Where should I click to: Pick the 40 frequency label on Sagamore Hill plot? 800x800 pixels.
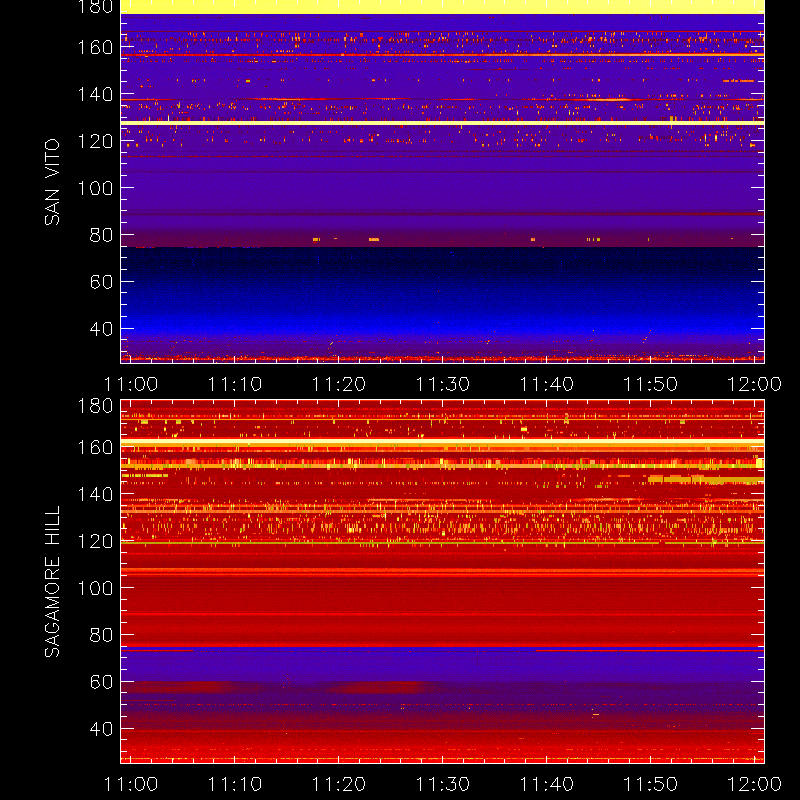(101, 729)
